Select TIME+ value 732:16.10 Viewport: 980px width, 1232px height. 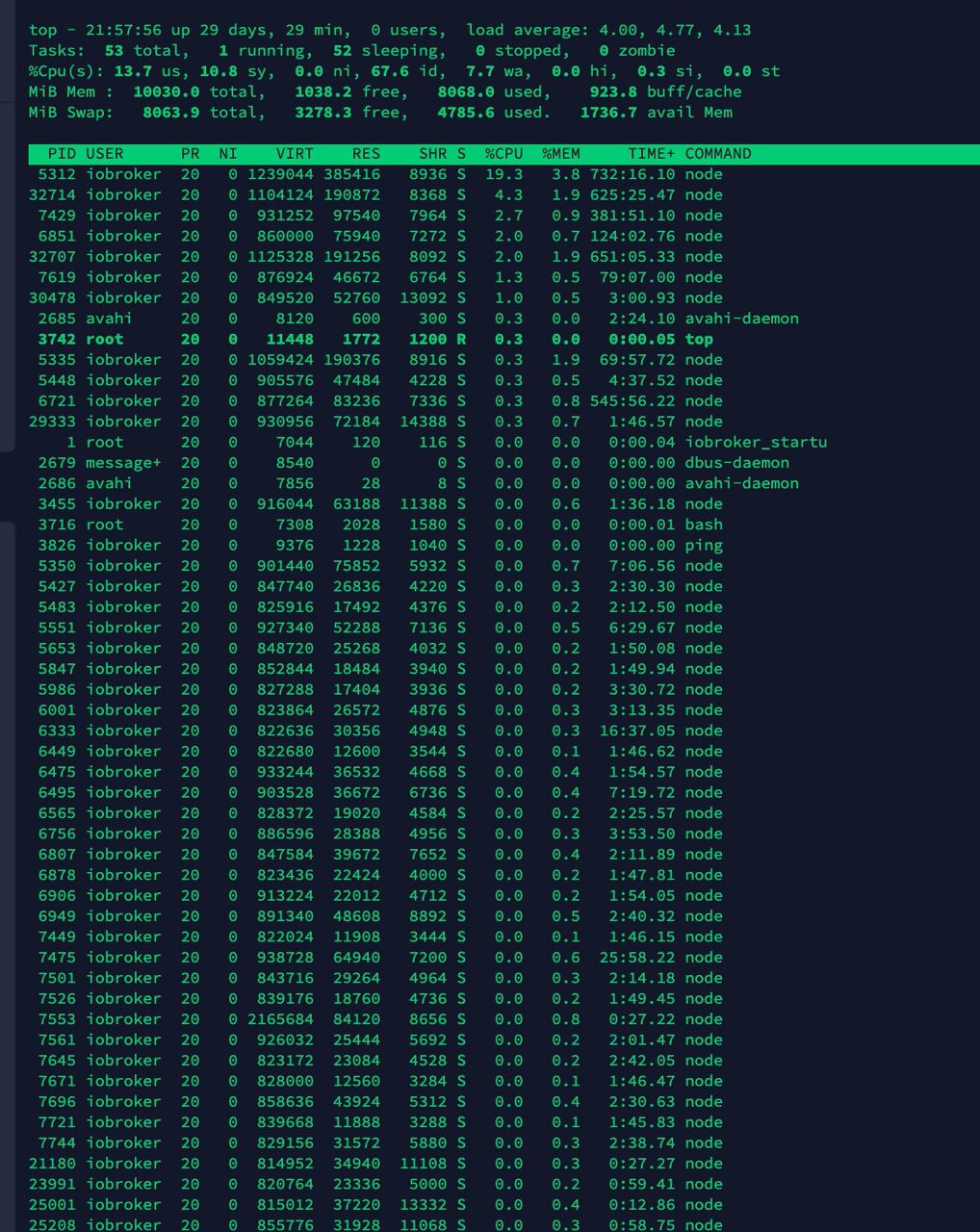[x=632, y=174]
